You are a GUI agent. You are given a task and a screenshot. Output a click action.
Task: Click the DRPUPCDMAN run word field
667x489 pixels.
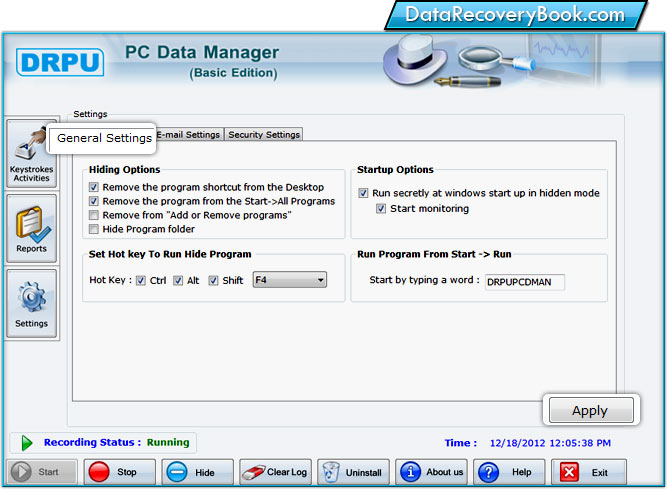click(525, 282)
